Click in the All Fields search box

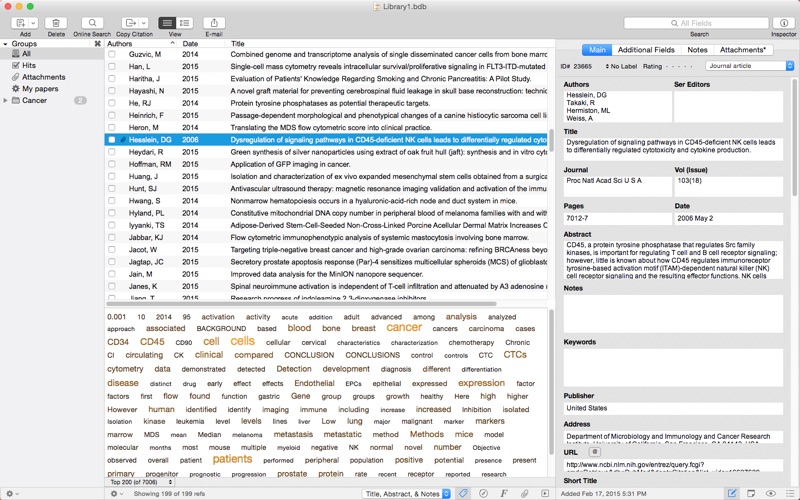(x=696, y=23)
